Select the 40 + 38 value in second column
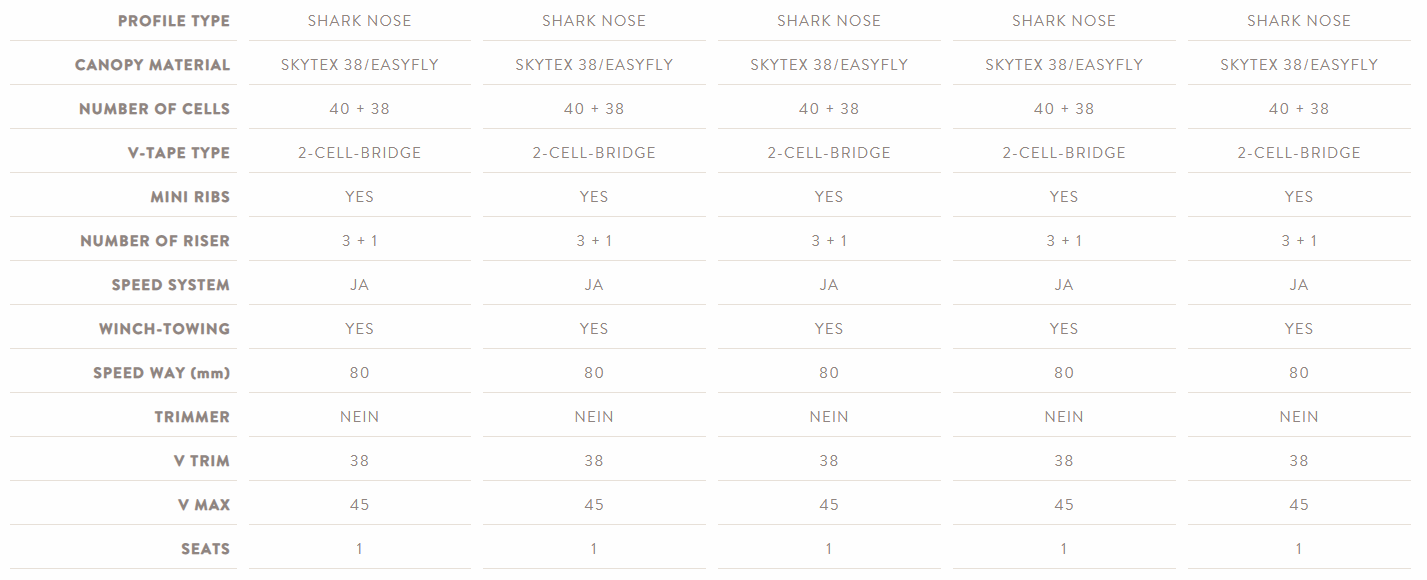1427x580 pixels. click(594, 109)
